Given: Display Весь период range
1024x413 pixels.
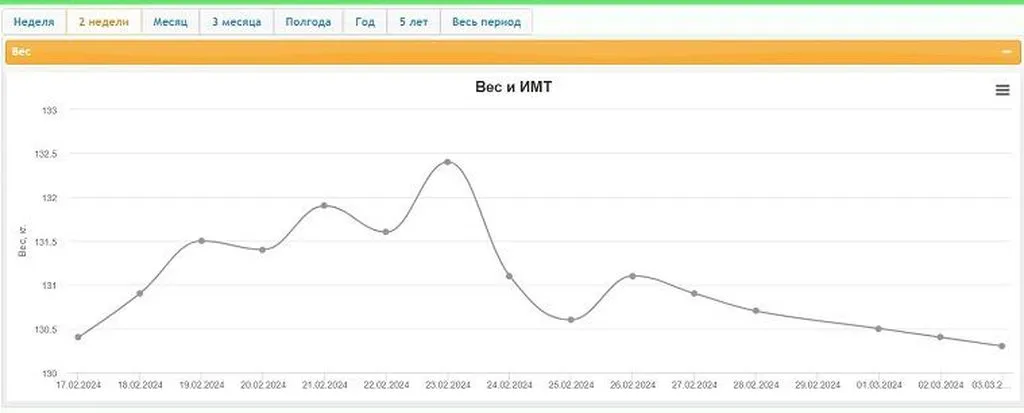Looking at the screenshot, I should [486, 22].
